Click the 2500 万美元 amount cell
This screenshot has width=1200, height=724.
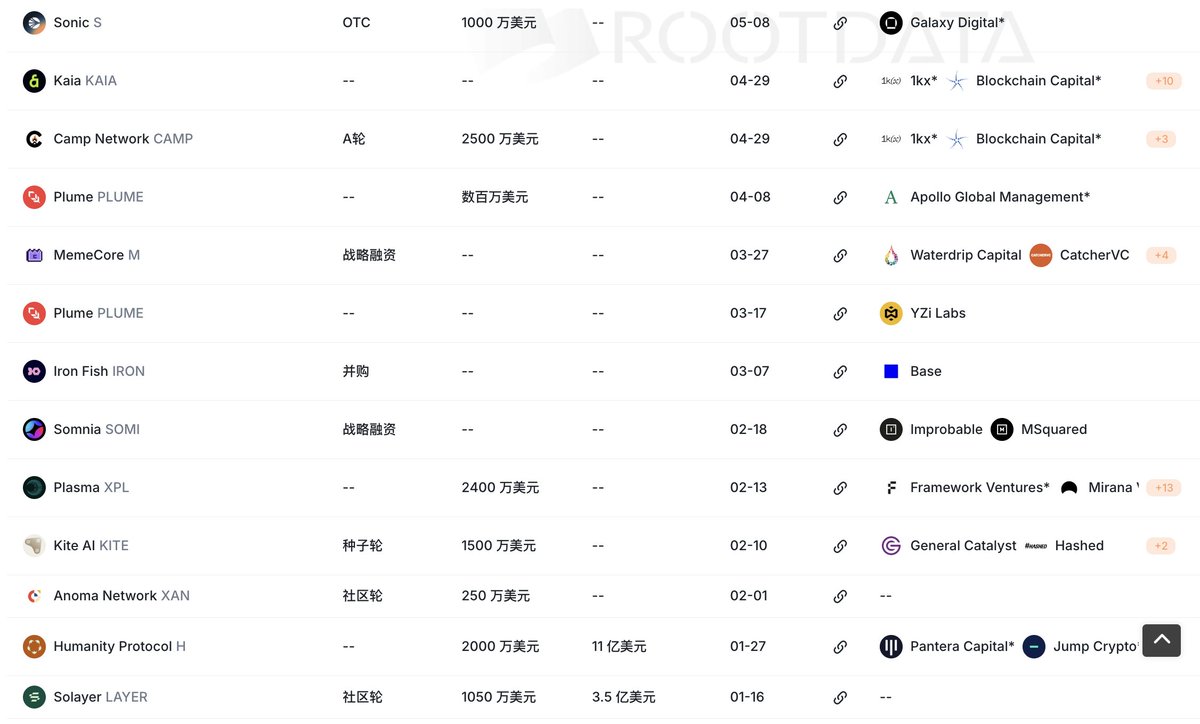click(x=500, y=139)
